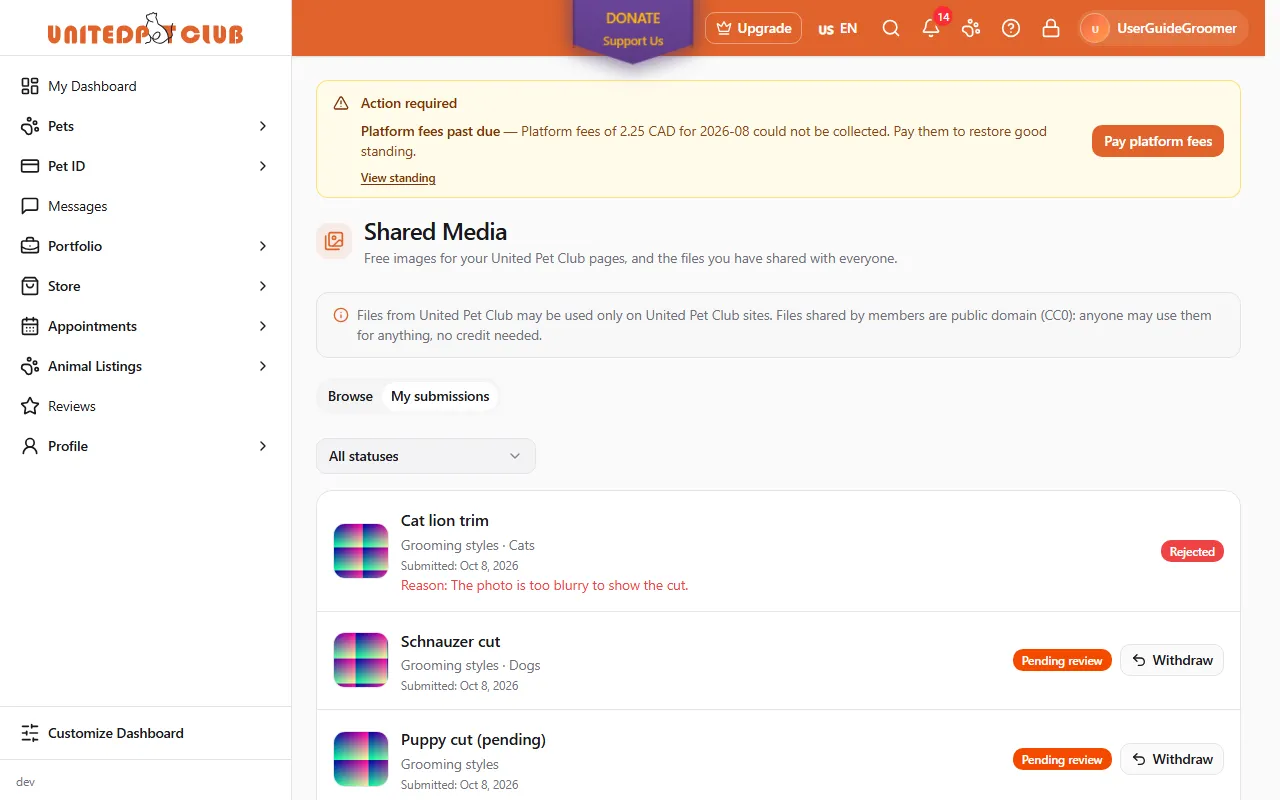Screen dimensions: 1280x800
Task: Switch to the Browse tab
Action: point(350,396)
